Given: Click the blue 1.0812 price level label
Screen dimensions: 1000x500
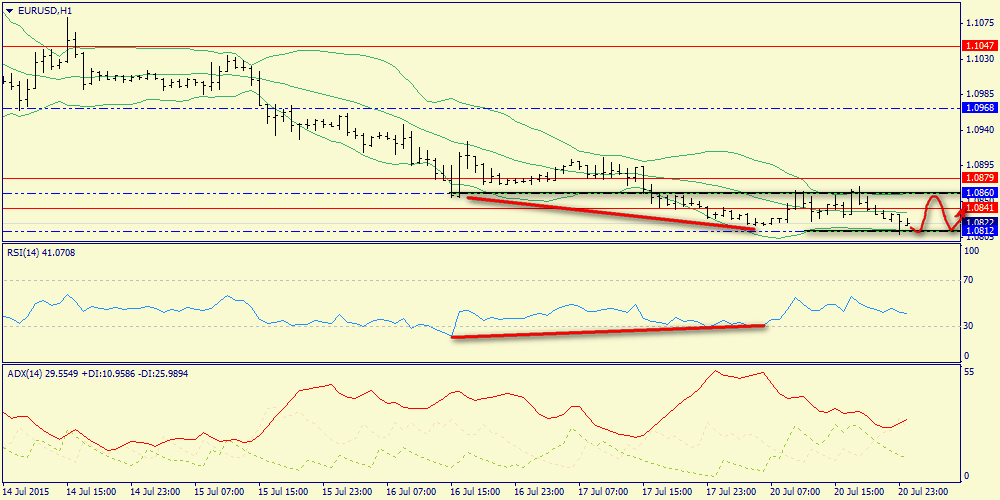Looking at the screenshot, I should click(x=978, y=230).
